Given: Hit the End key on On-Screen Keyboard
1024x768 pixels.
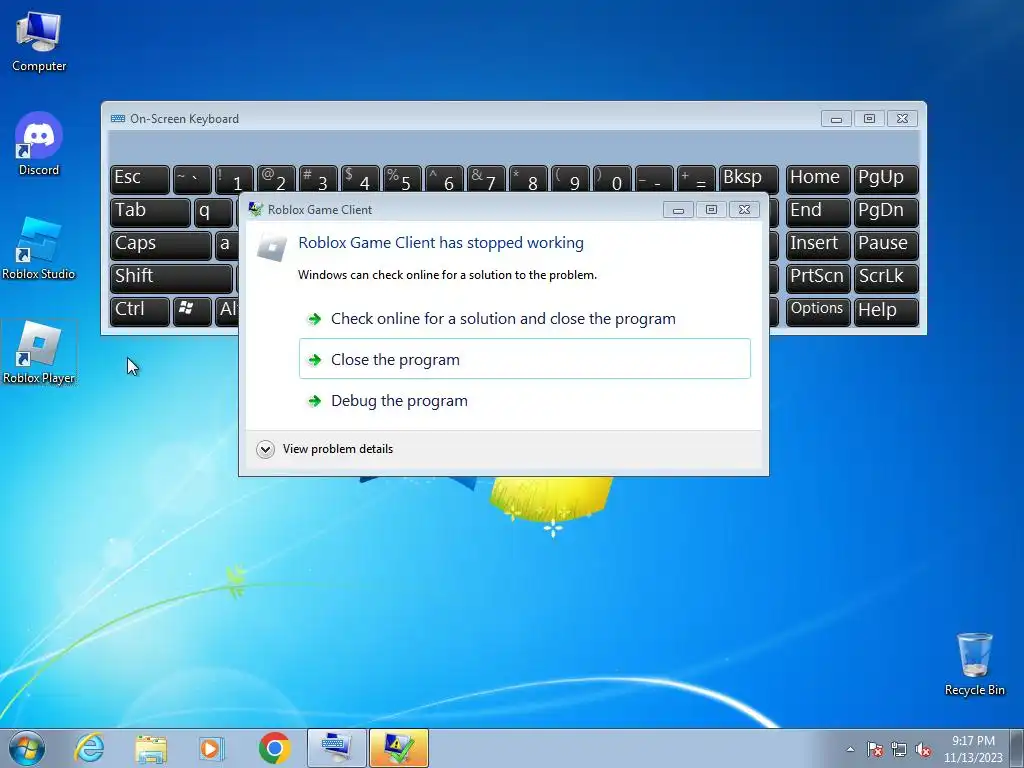Looking at the screenshot, I should (818, 212).
